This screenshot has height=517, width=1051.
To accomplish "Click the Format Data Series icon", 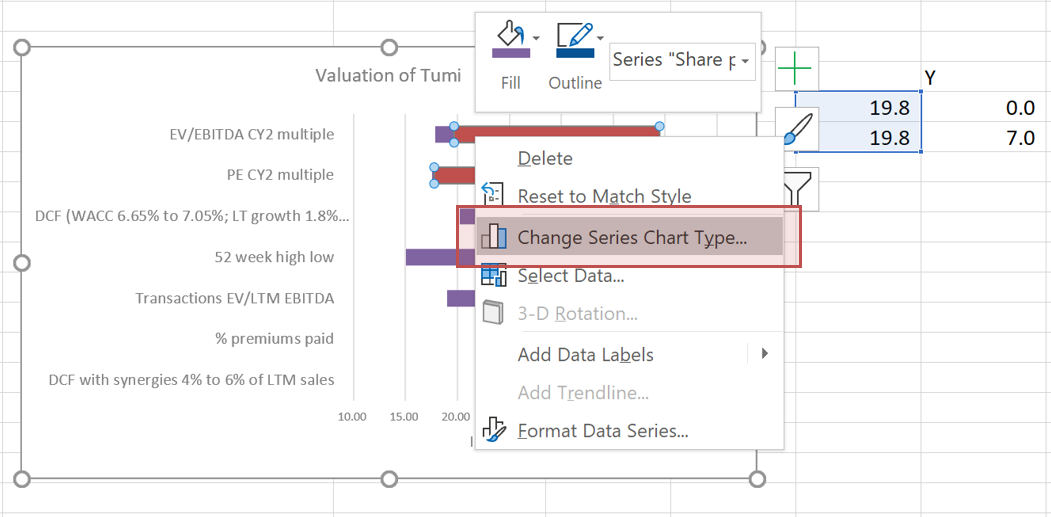I will point(495,431).
